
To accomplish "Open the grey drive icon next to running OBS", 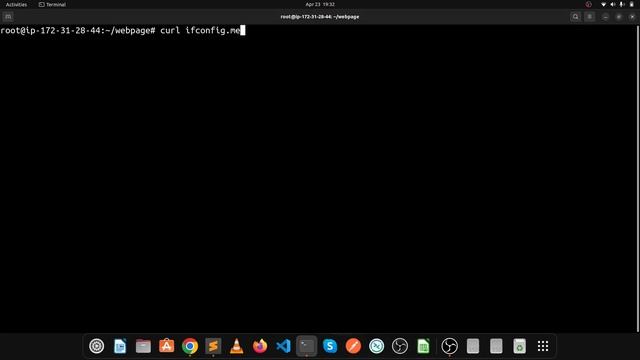I will pyautogui.click(x=473, y=346).
